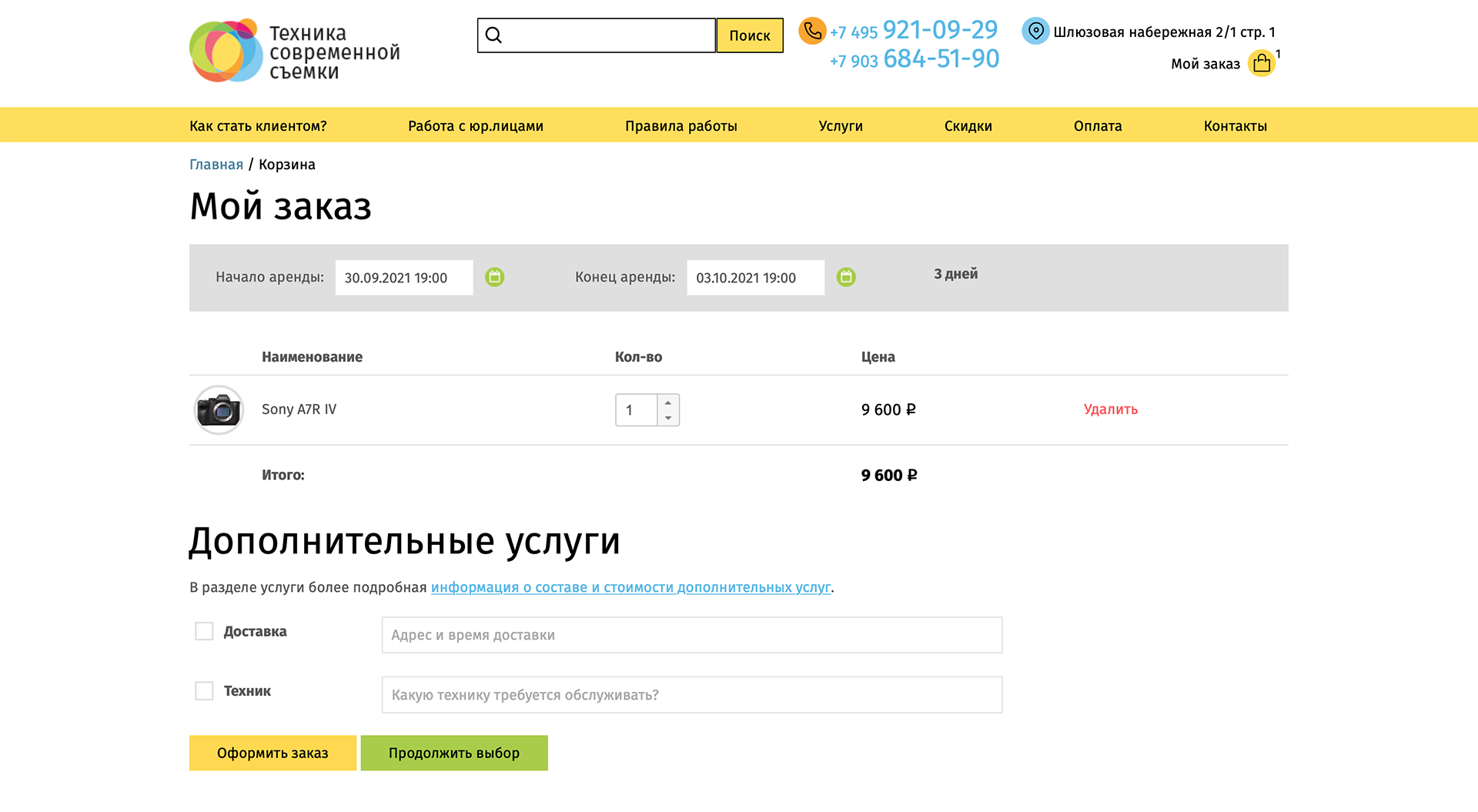Remove Sony A7R IV via the Удалить link
The image size is (1478, 812).
pos(1110,409)
